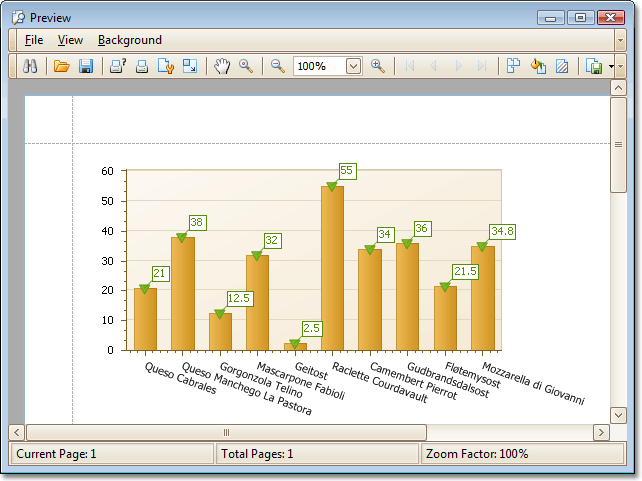This screenshot has width=642, height=481.
Task: Click the Zoom Out magnifier icon
Action: [278, 66]
